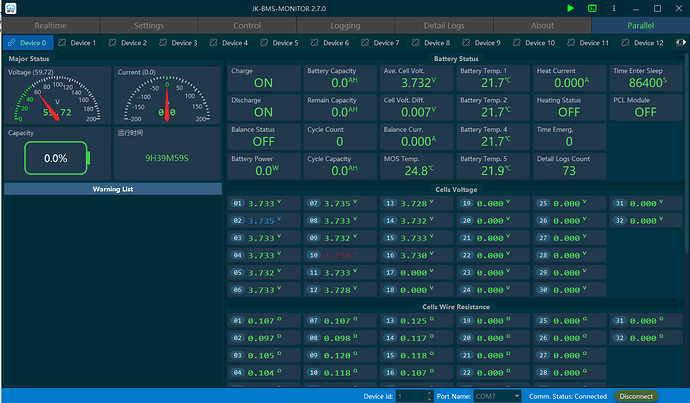Click the unlinked icon beside Device 3
Image resolution: width=690 pixels, height=403 pixels.
pos(163,43)
